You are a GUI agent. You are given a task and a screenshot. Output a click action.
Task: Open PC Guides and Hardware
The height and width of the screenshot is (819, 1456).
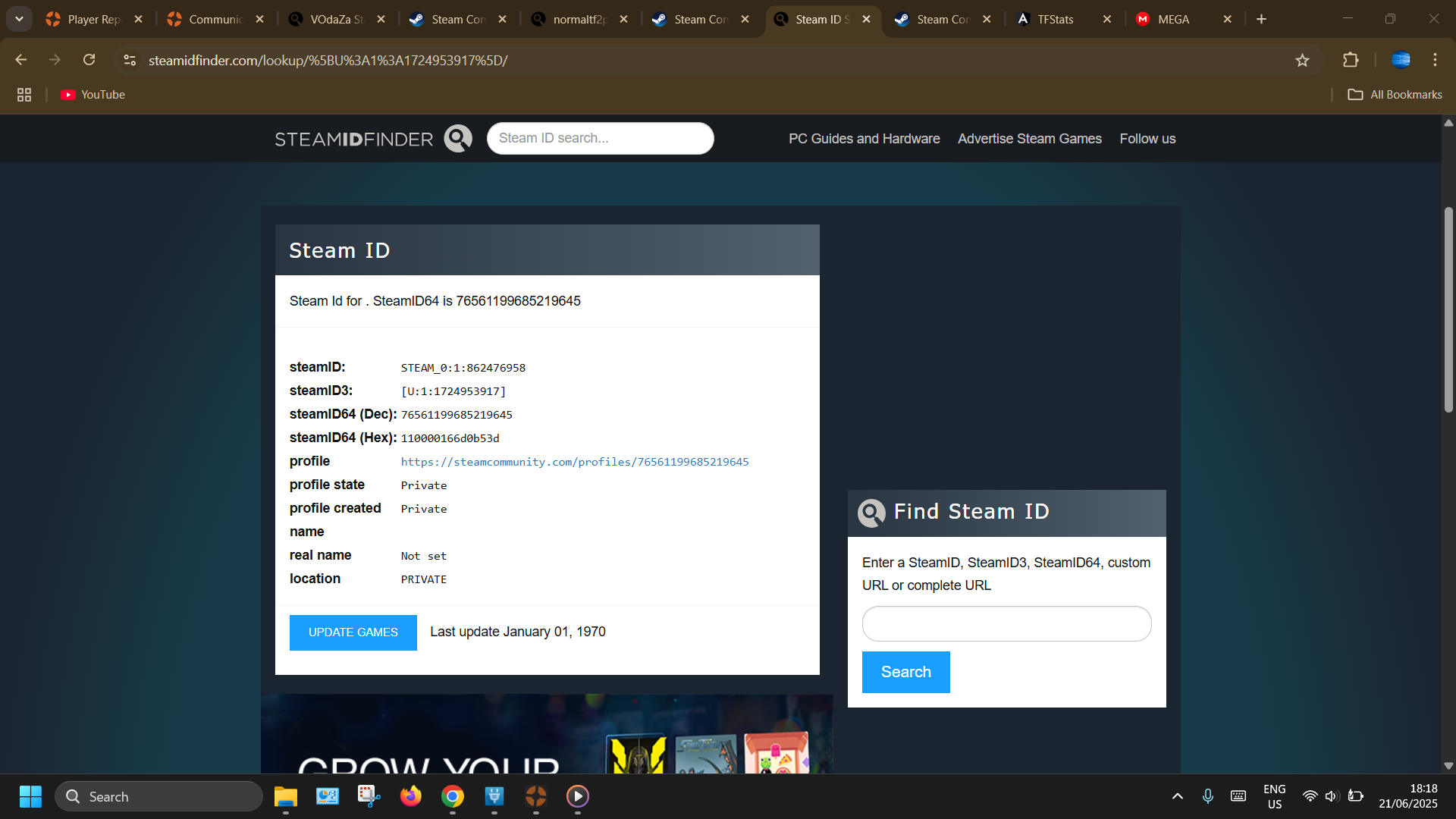point(864,139)
